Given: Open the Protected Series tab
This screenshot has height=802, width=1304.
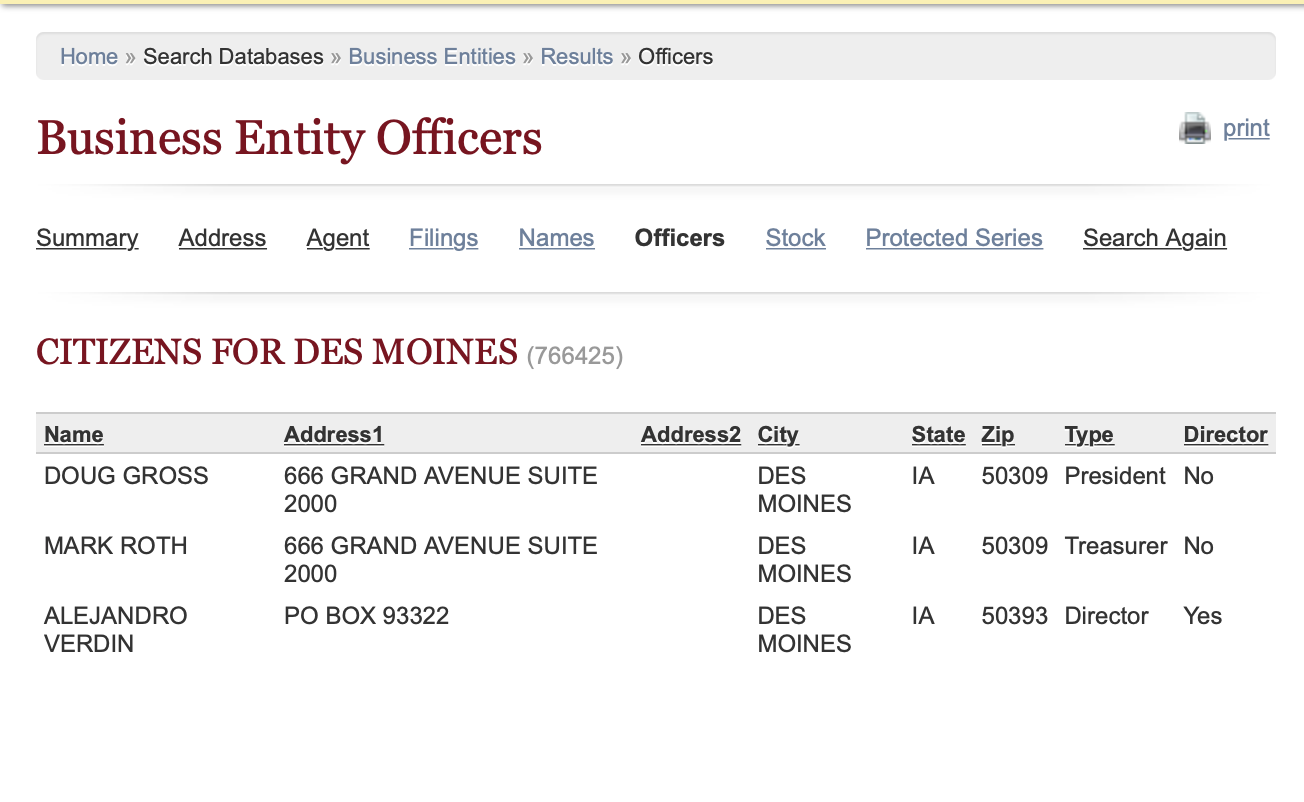Looking at the screenshot, I should coord(954,238).
